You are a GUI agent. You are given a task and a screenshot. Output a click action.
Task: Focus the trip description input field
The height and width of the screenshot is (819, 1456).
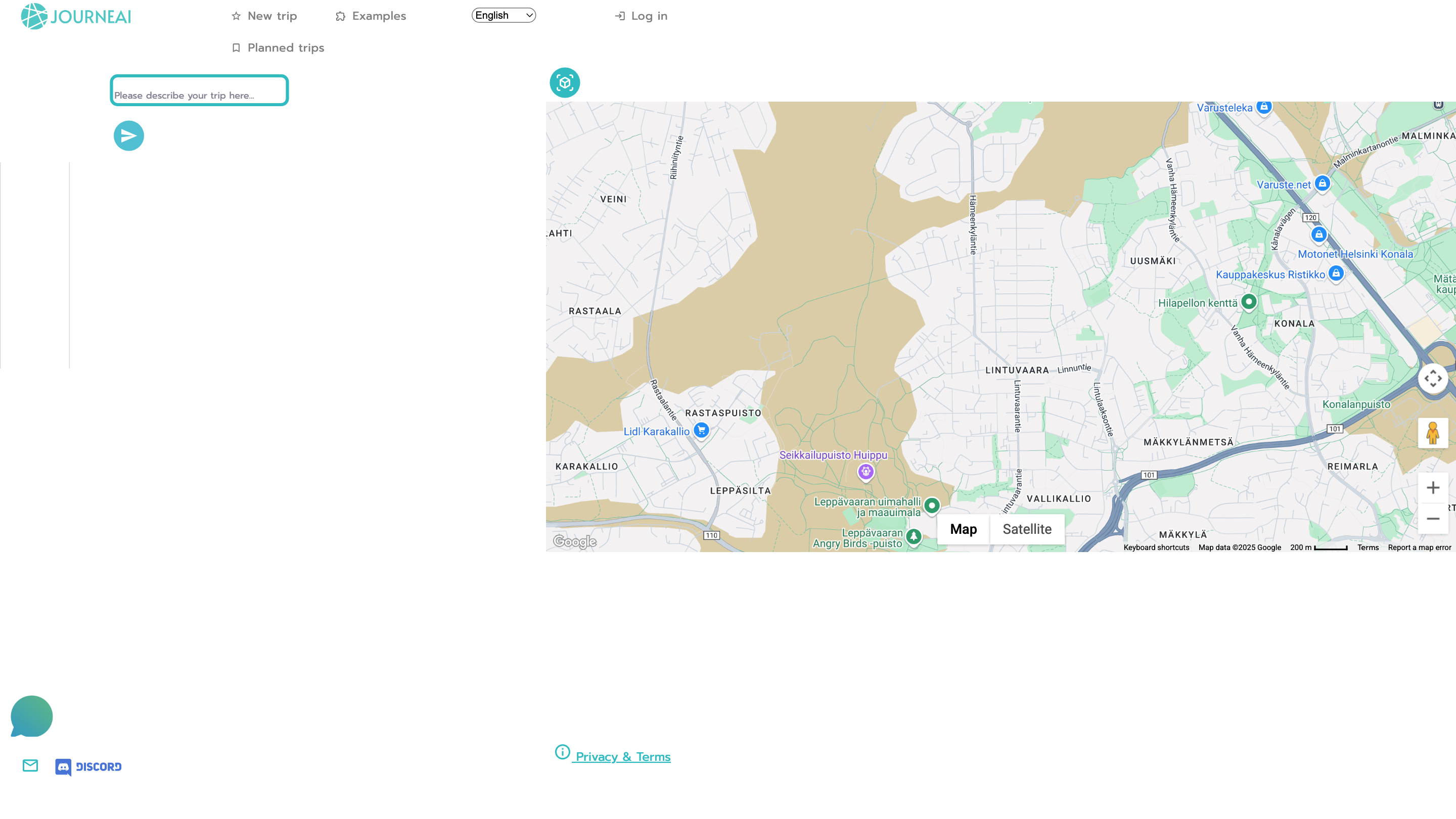pyautogui.click(x=199, y=90)
